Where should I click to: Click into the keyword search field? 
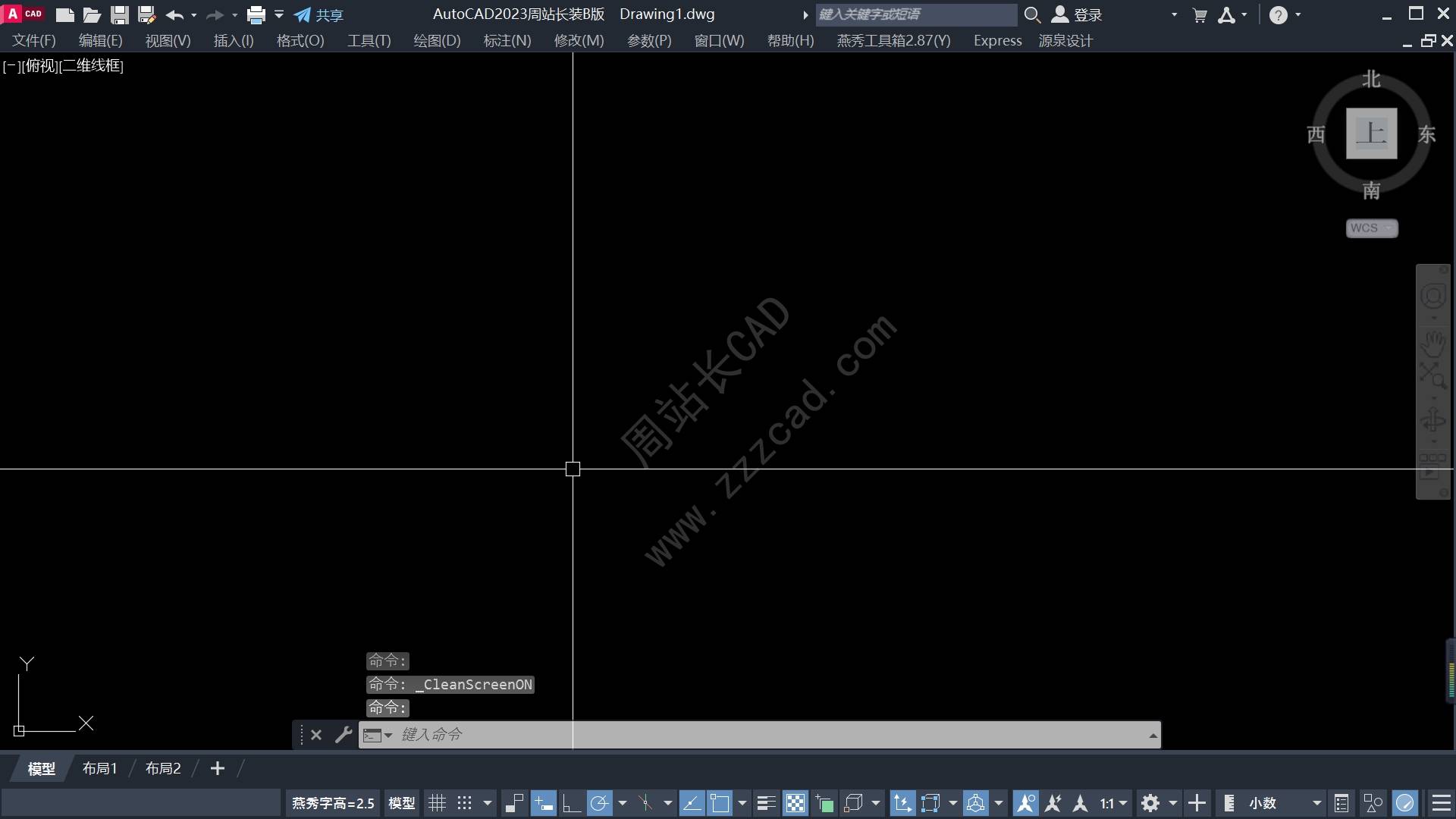(x=915, y=14)
